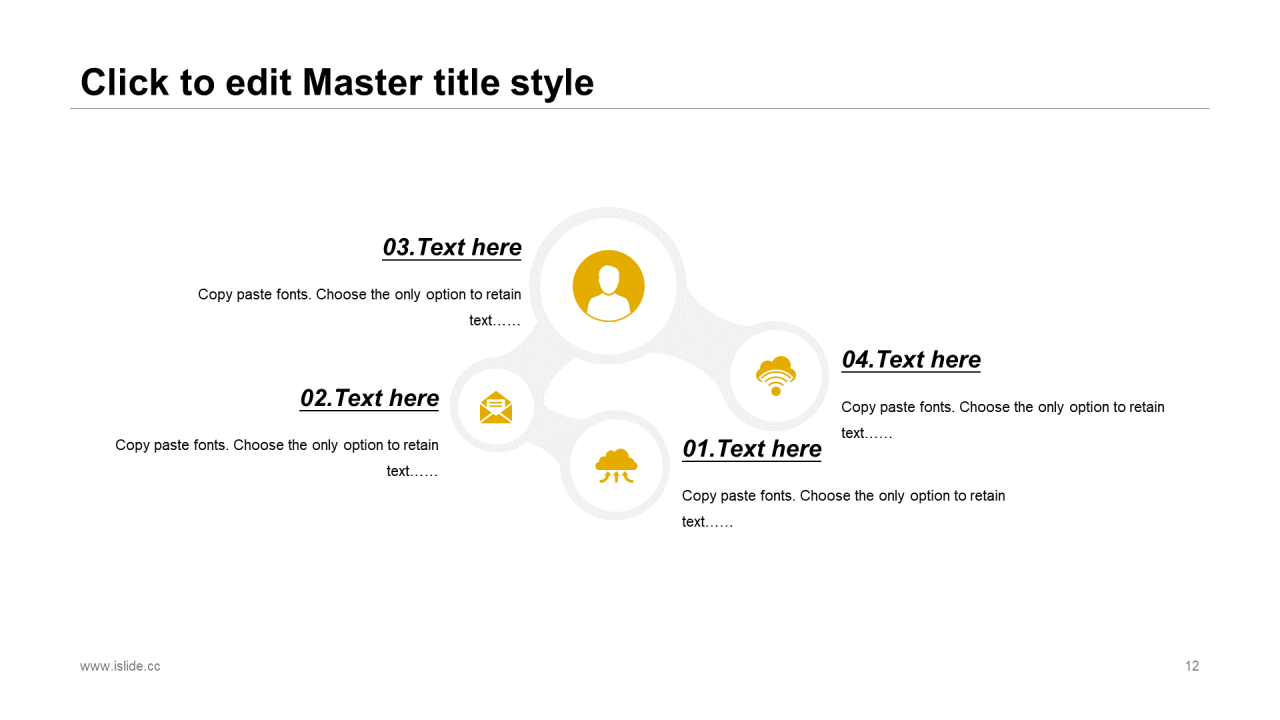This screenshot has height=720, width=1280.
Task: Click the paragraph under '04.Text here'
Action: [x=1002, y=420]
